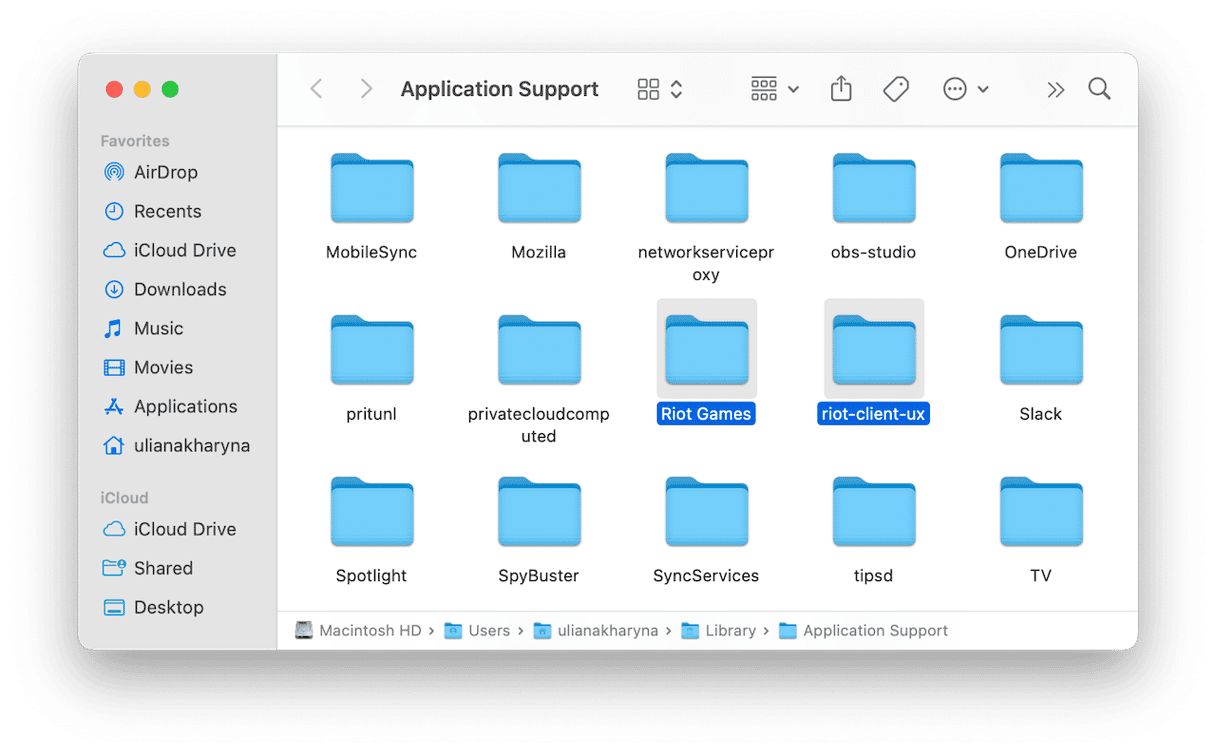The height and width of the screenshot is (753, 1216).
Task: Click the Slack folder name label
Action: [x=1041, y=414]
